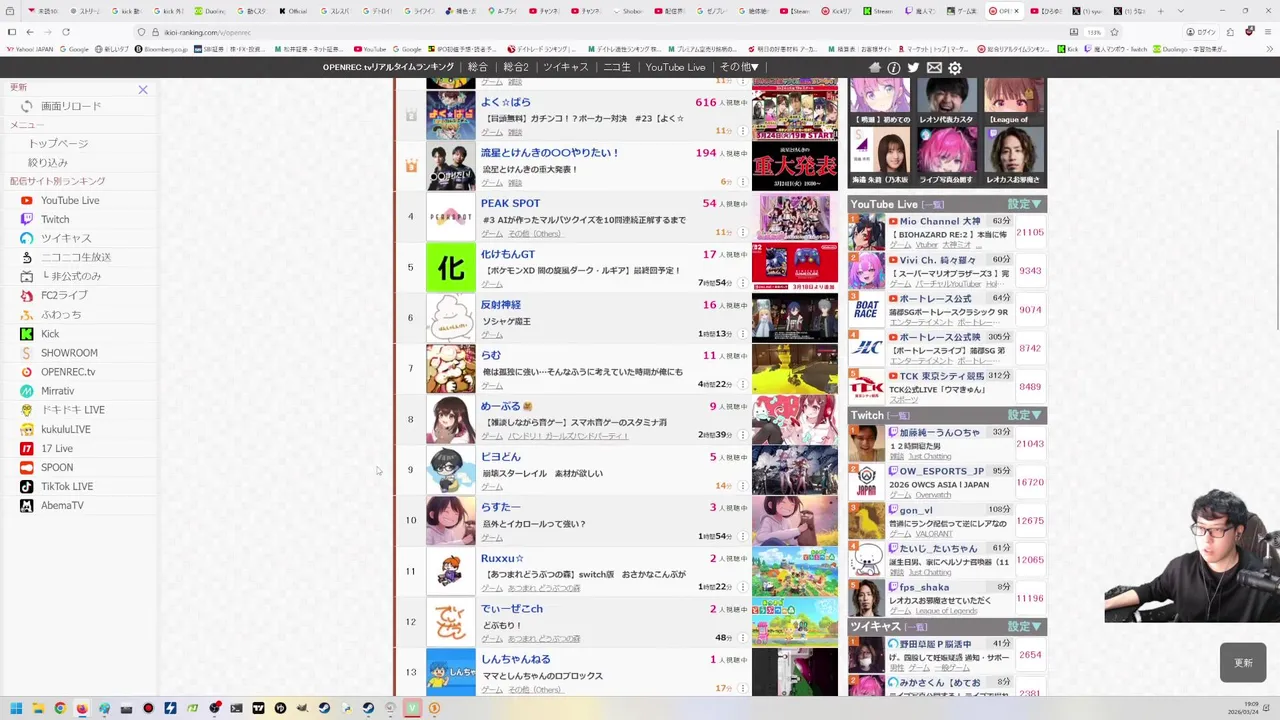This screenshot has height=720, width=1280.
Task: Switch to YouTube Live tab in top navigation
Action: point(675,67)
